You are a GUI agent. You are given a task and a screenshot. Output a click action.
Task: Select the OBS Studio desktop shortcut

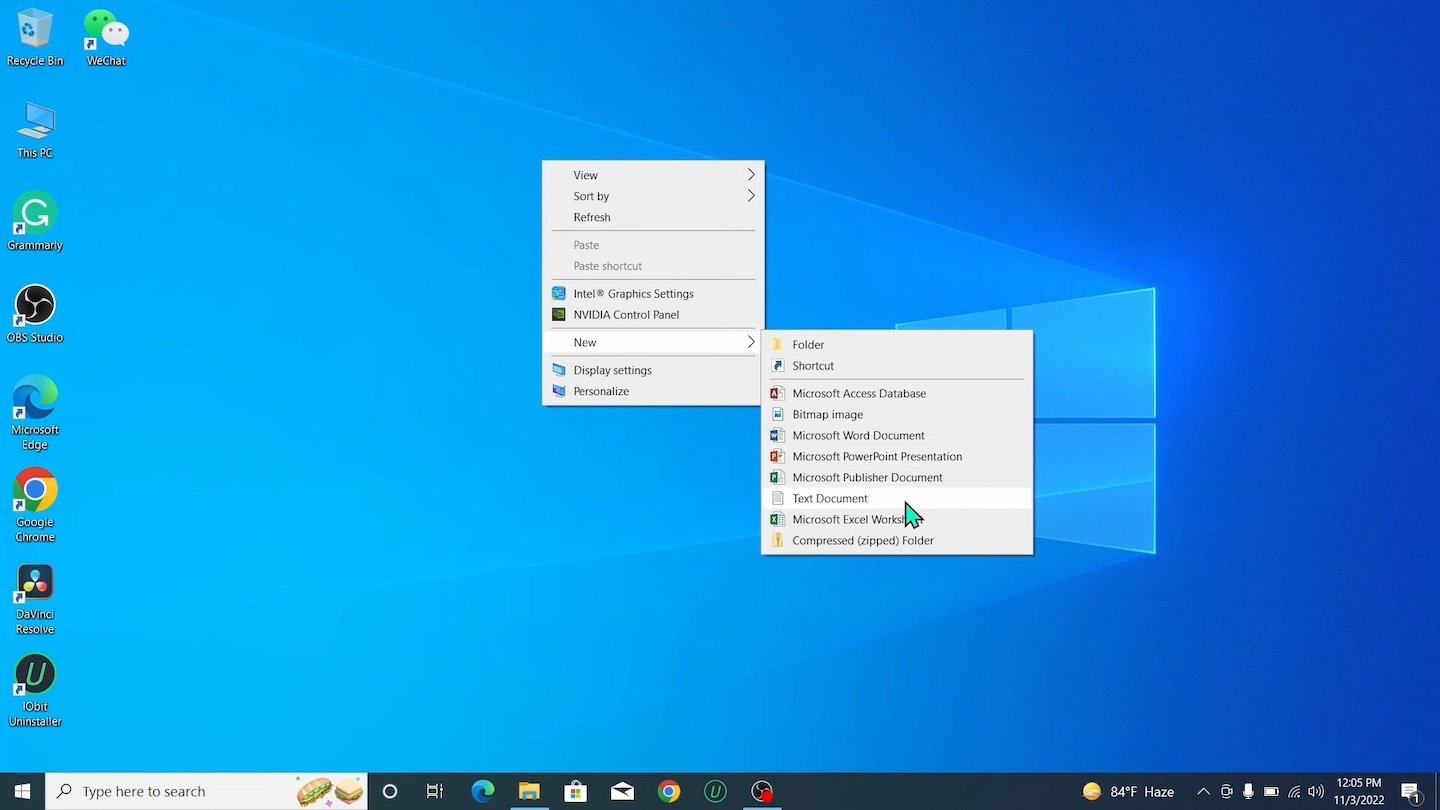point(35,314)
